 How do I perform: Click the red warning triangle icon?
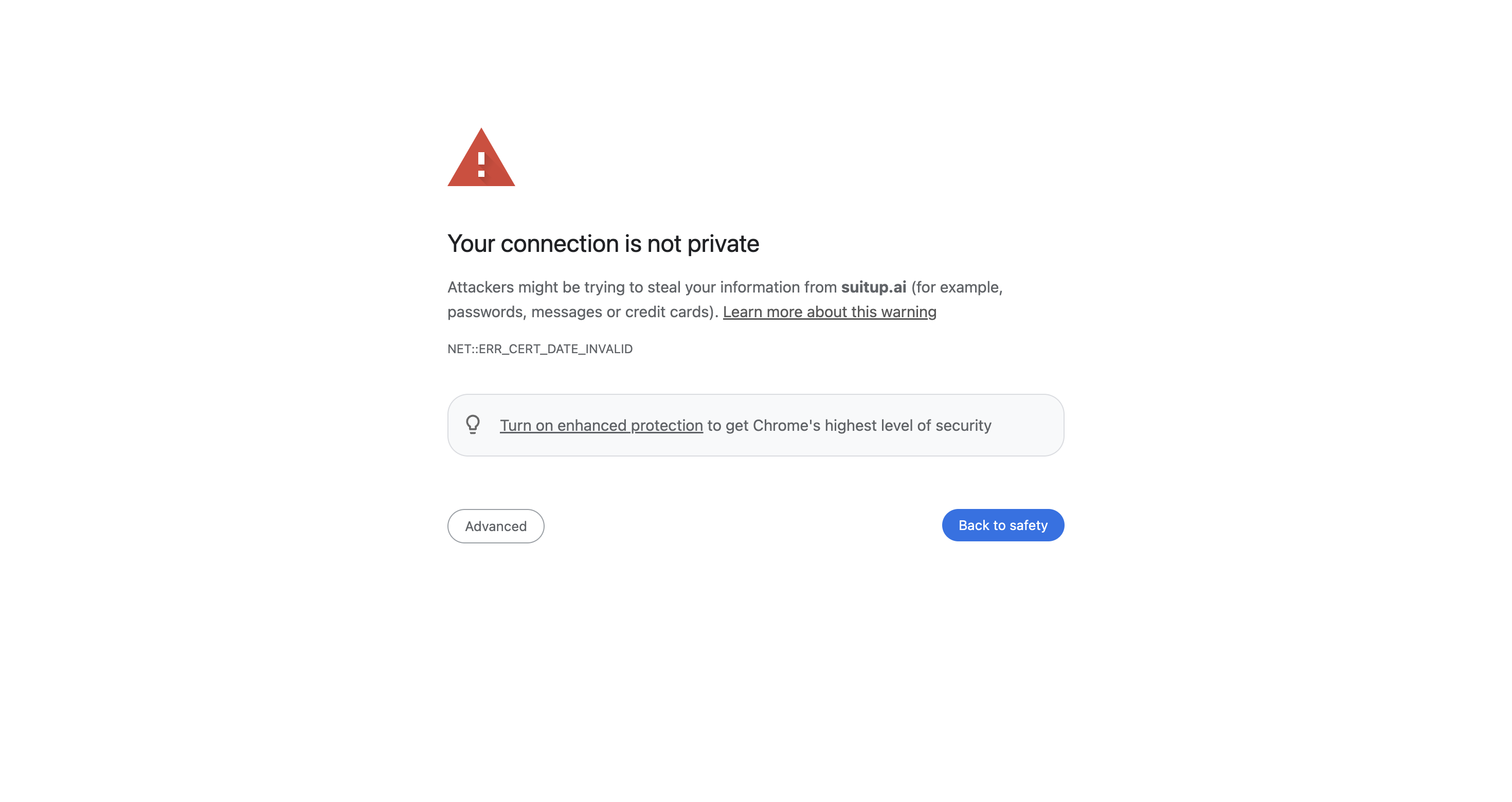(481, 158)
